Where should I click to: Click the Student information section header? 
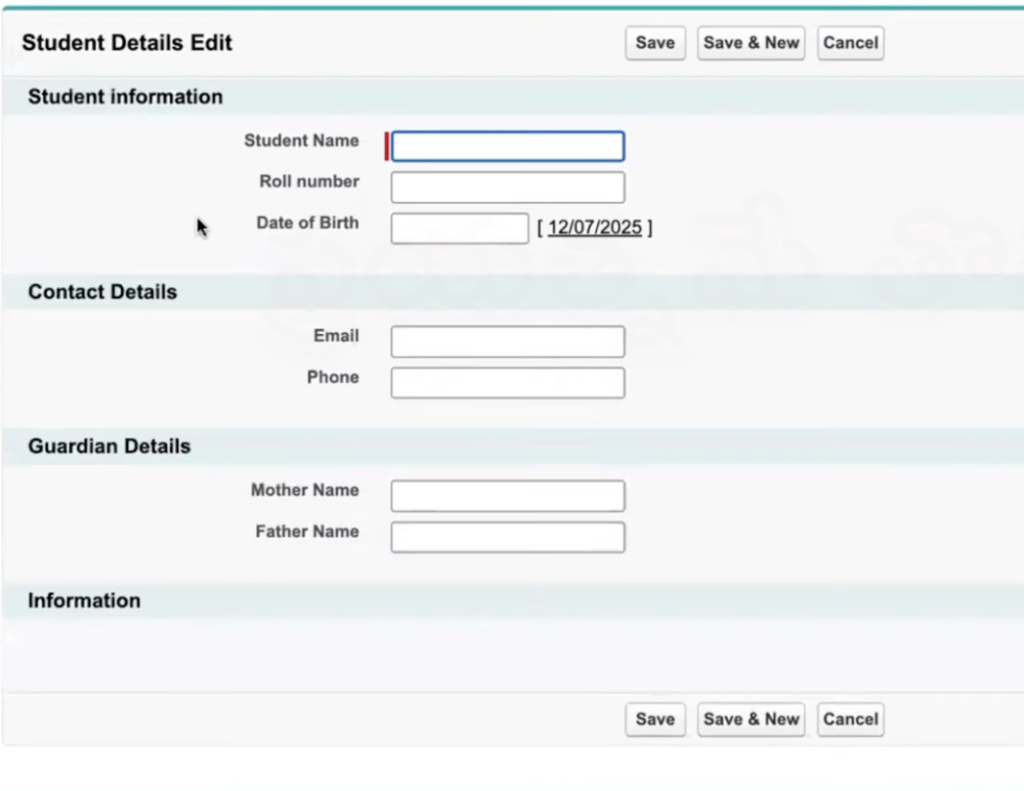pos(124,97)
